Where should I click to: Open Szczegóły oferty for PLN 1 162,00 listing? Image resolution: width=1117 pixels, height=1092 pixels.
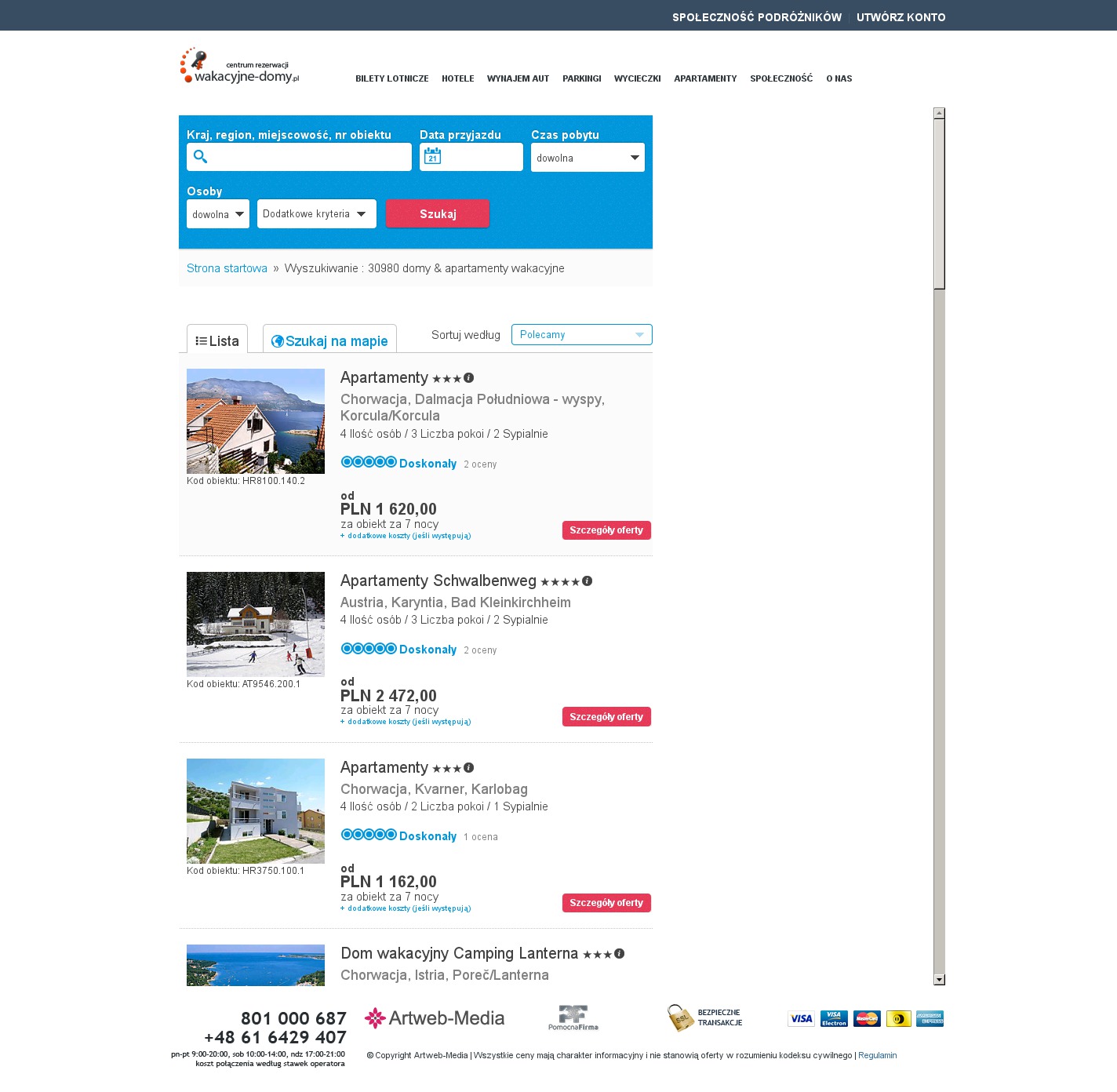point(606,903)
